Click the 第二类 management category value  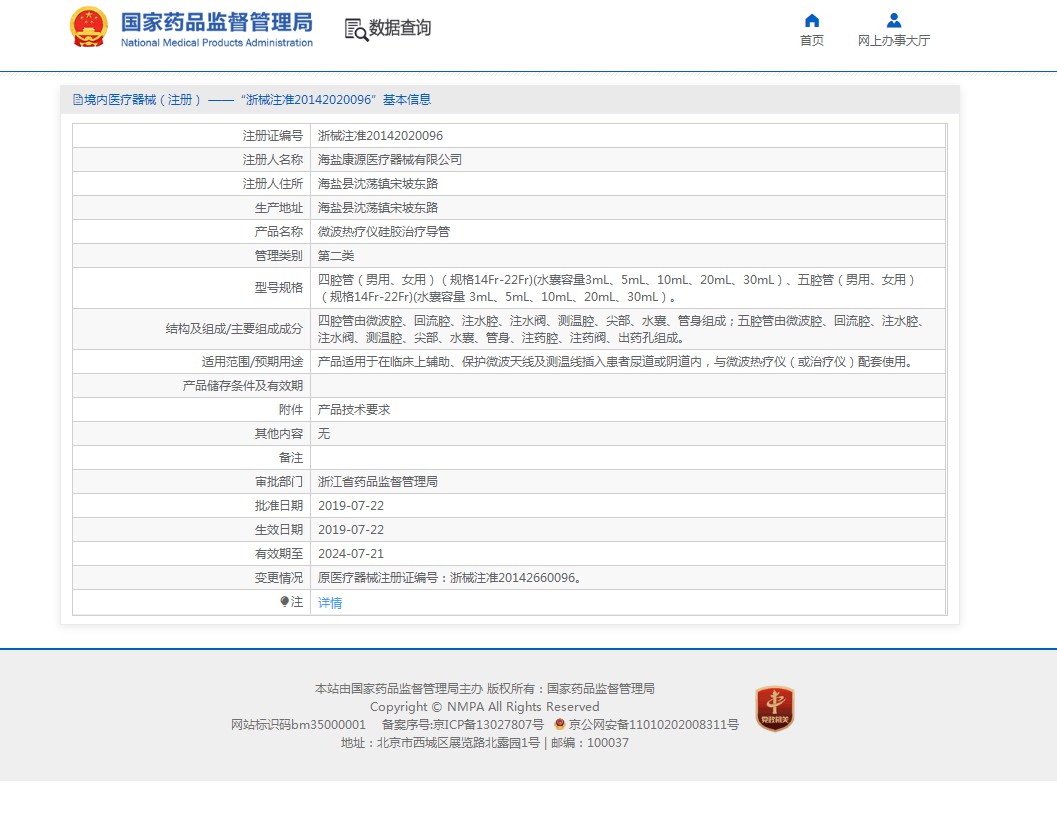point(336,256)
